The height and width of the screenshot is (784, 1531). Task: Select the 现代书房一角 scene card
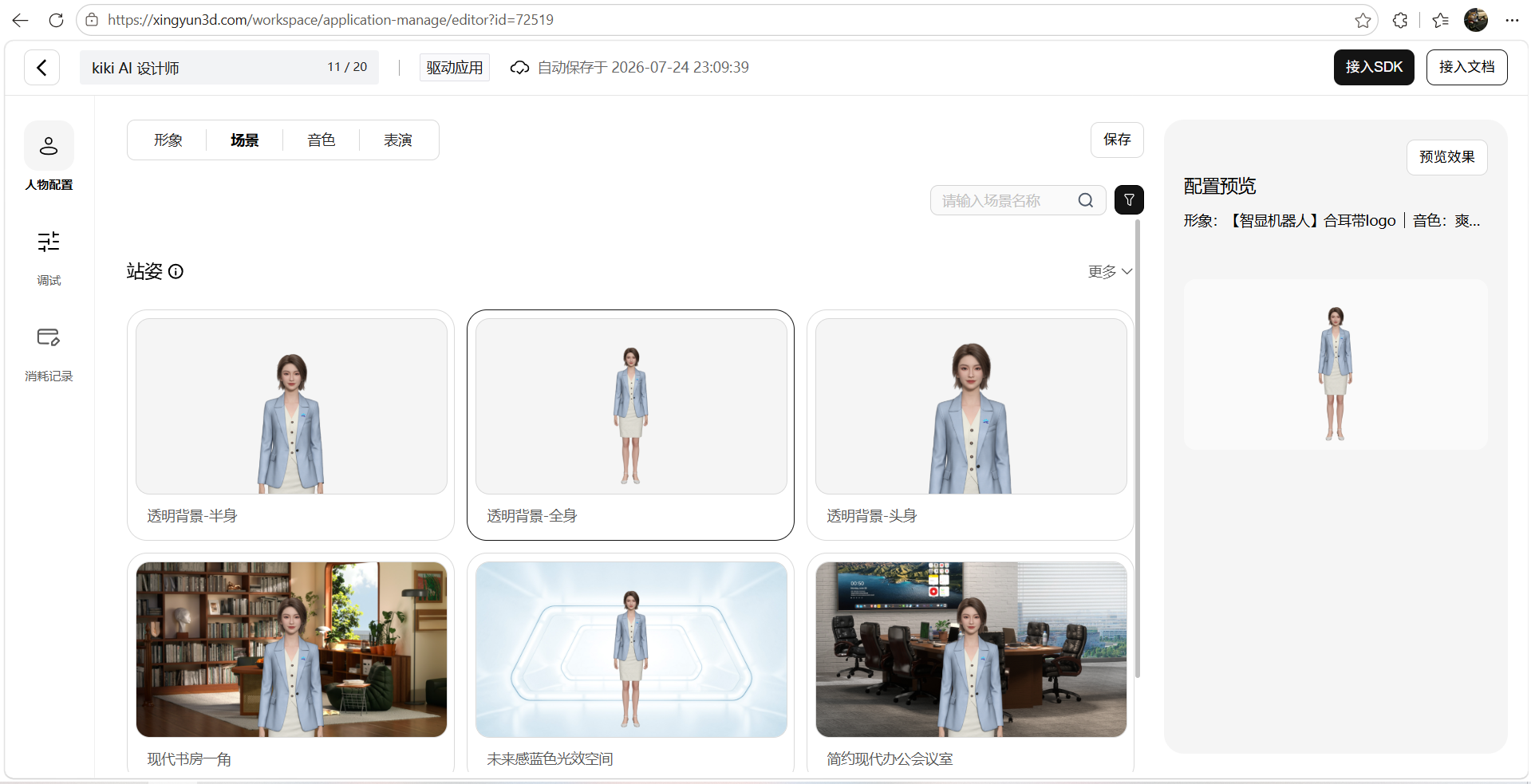[290, 663]
